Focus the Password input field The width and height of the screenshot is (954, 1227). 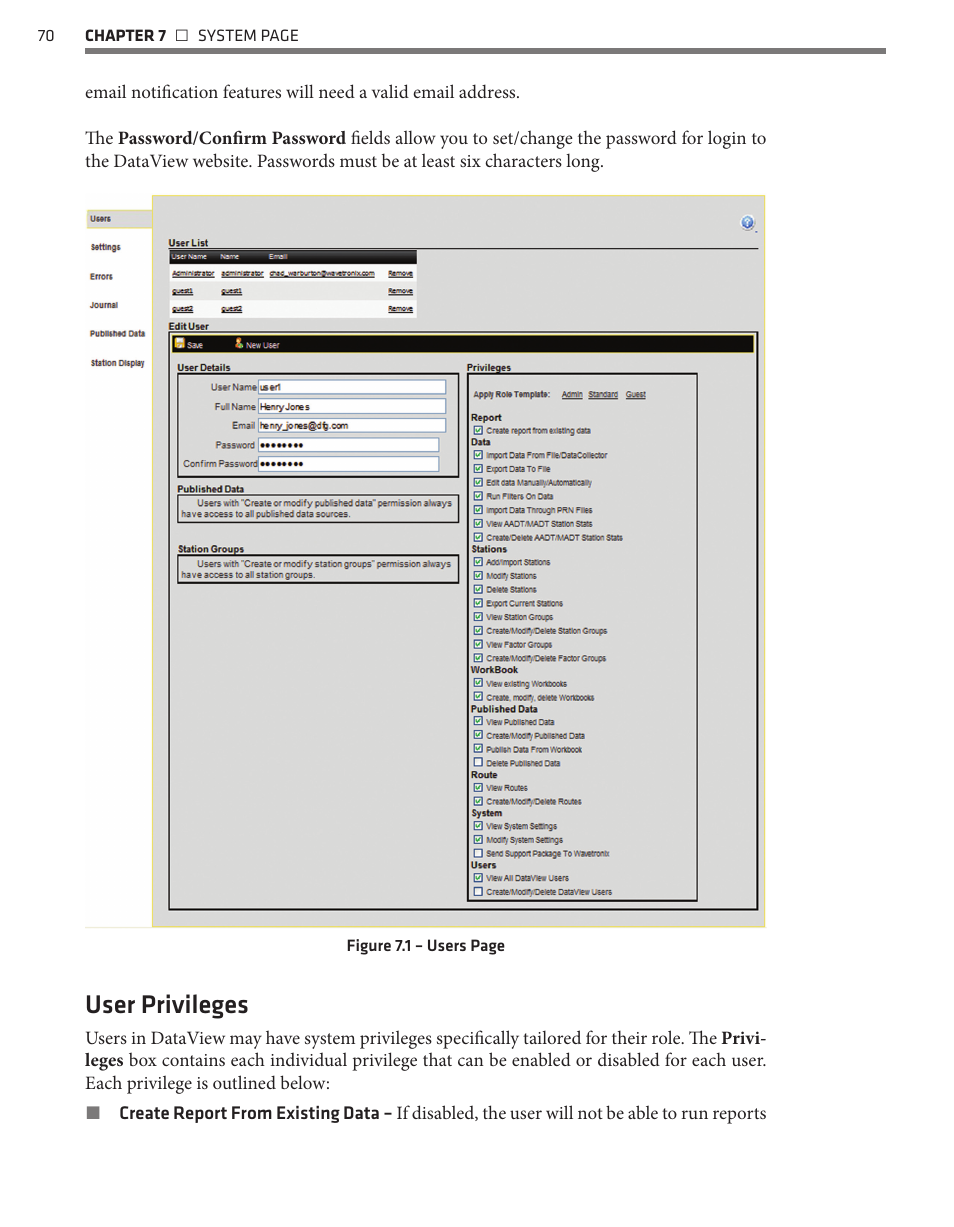[349, 445]
